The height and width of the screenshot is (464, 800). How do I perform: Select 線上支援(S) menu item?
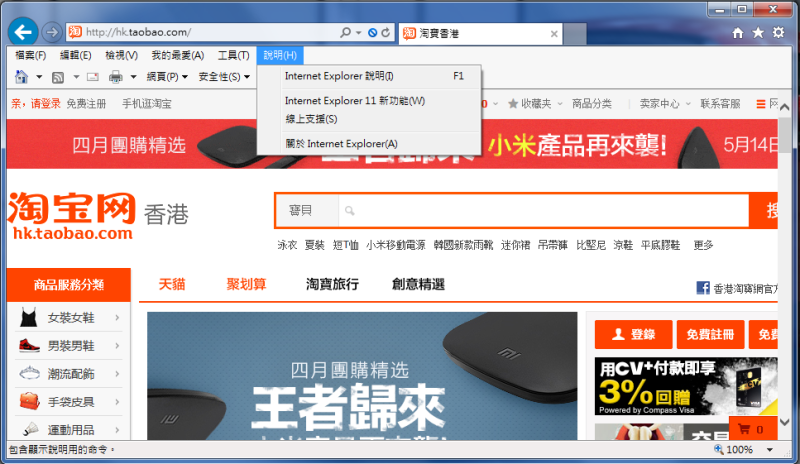coord(369,119)
